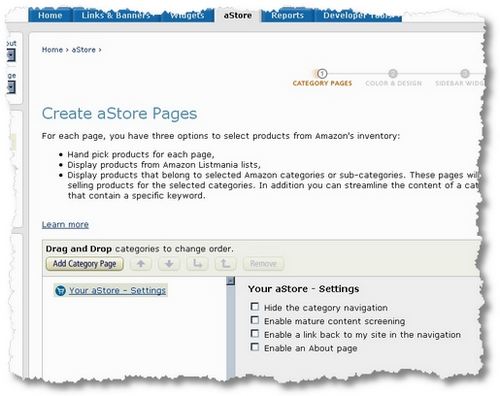Open the Reports tab
Screen dimensions: 500x396
coord(287,15)
